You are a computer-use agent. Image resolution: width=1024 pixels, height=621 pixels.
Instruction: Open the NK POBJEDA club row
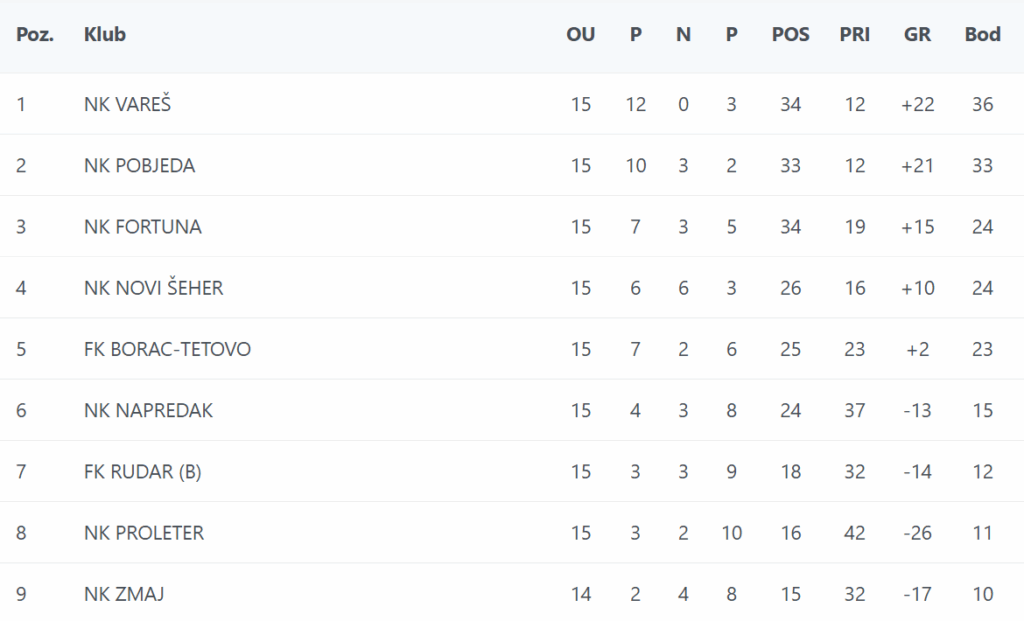click(x=140, y=166)
